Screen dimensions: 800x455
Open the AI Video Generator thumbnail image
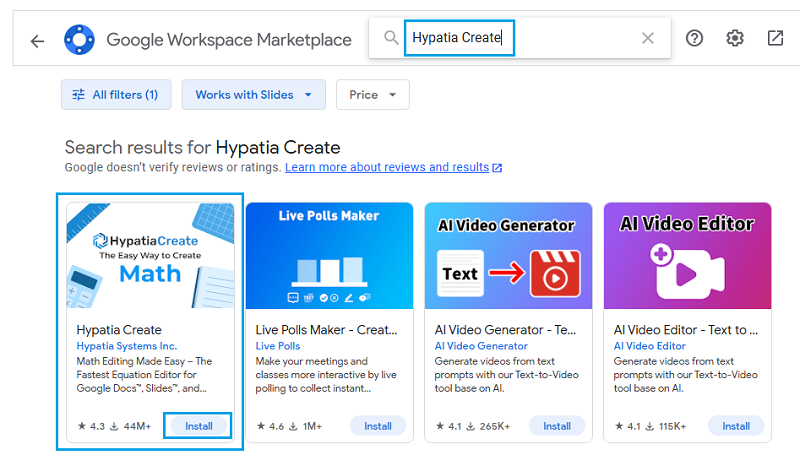508,256
